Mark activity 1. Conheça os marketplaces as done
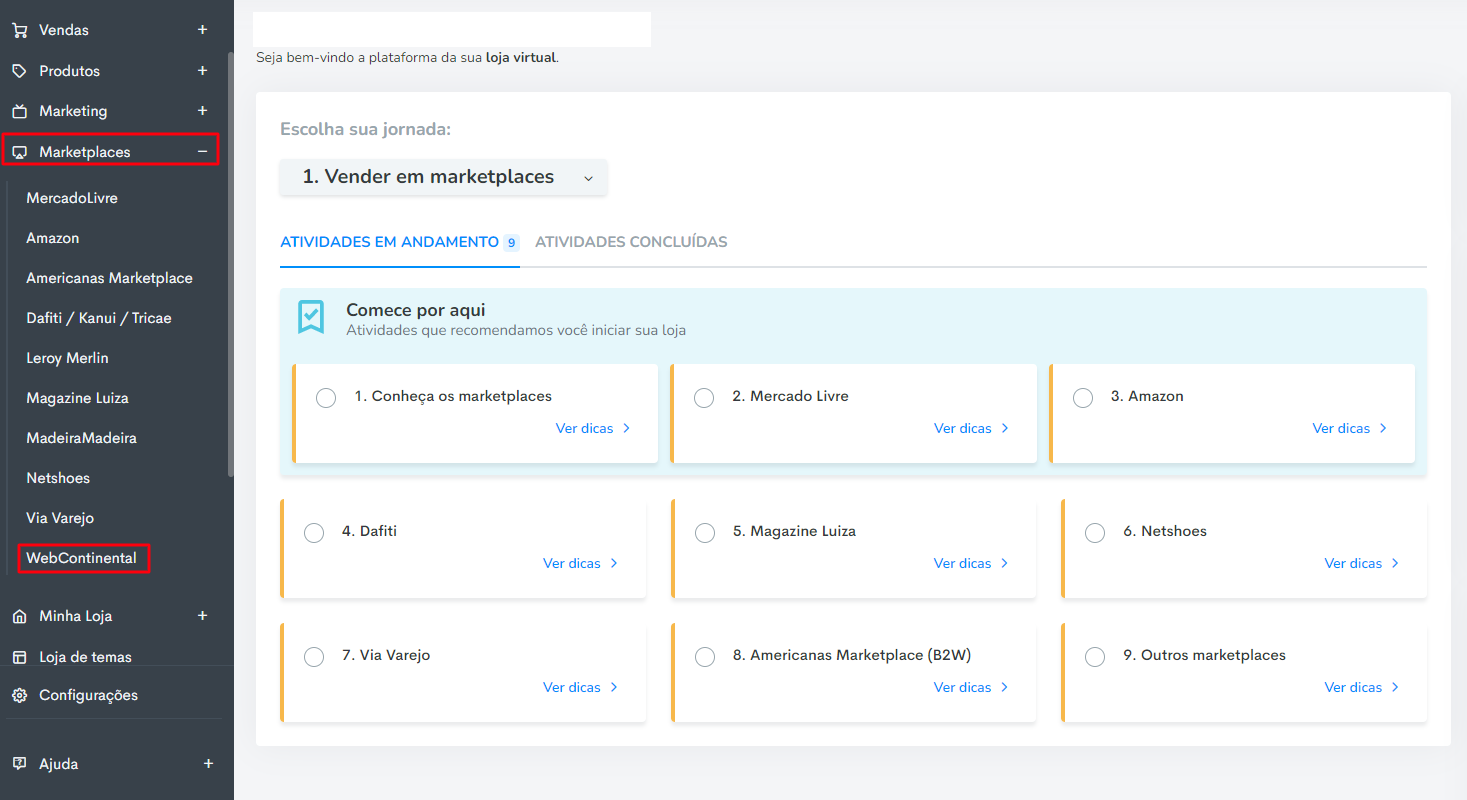 pos(326,398)
